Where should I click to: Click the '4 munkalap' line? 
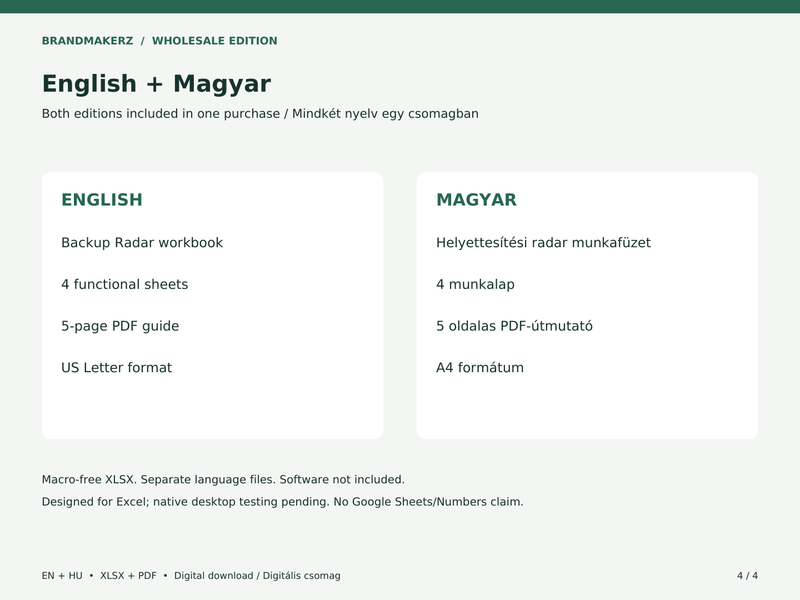475,284
